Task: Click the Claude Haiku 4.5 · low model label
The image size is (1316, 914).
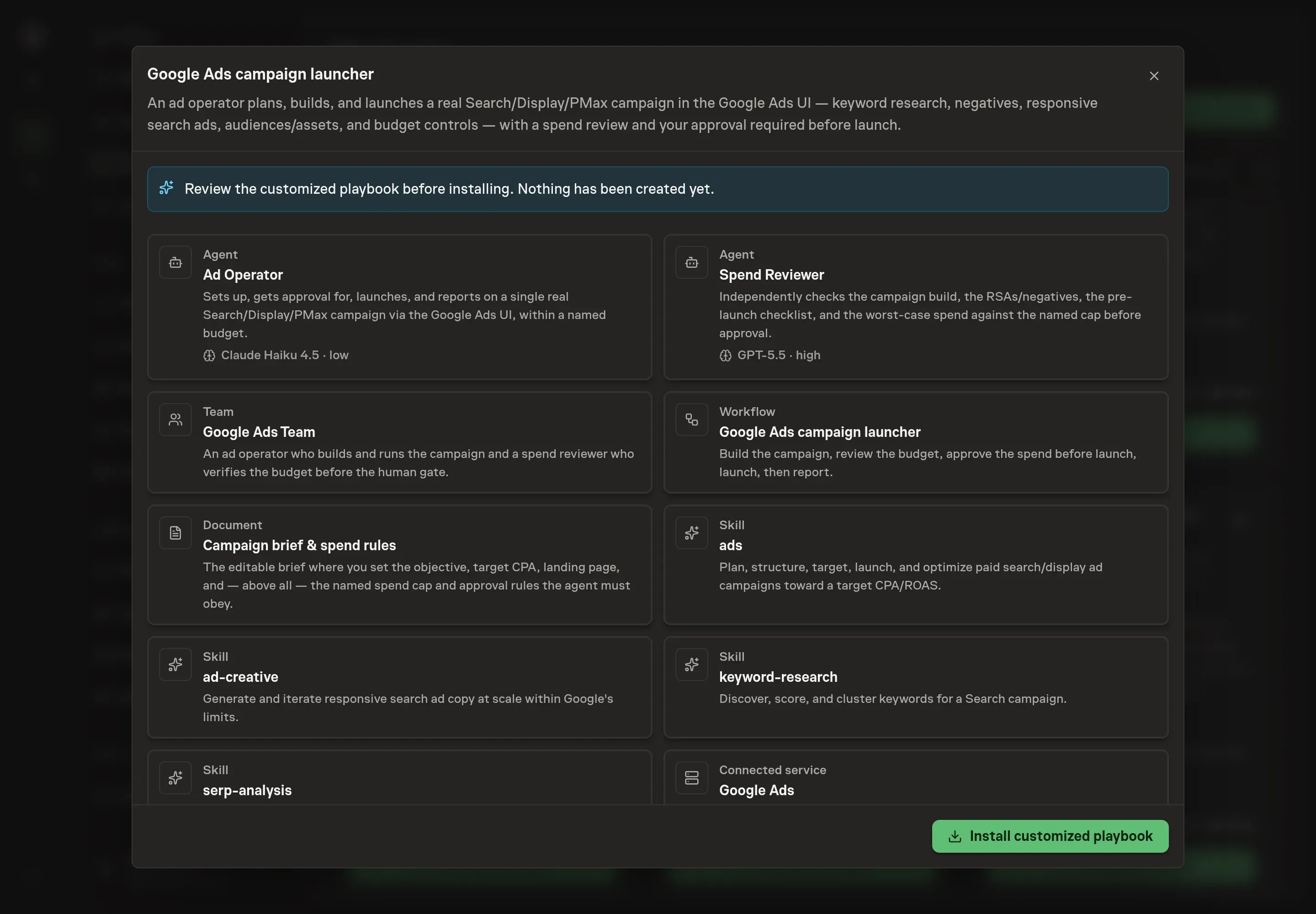Action: point(285,356)
